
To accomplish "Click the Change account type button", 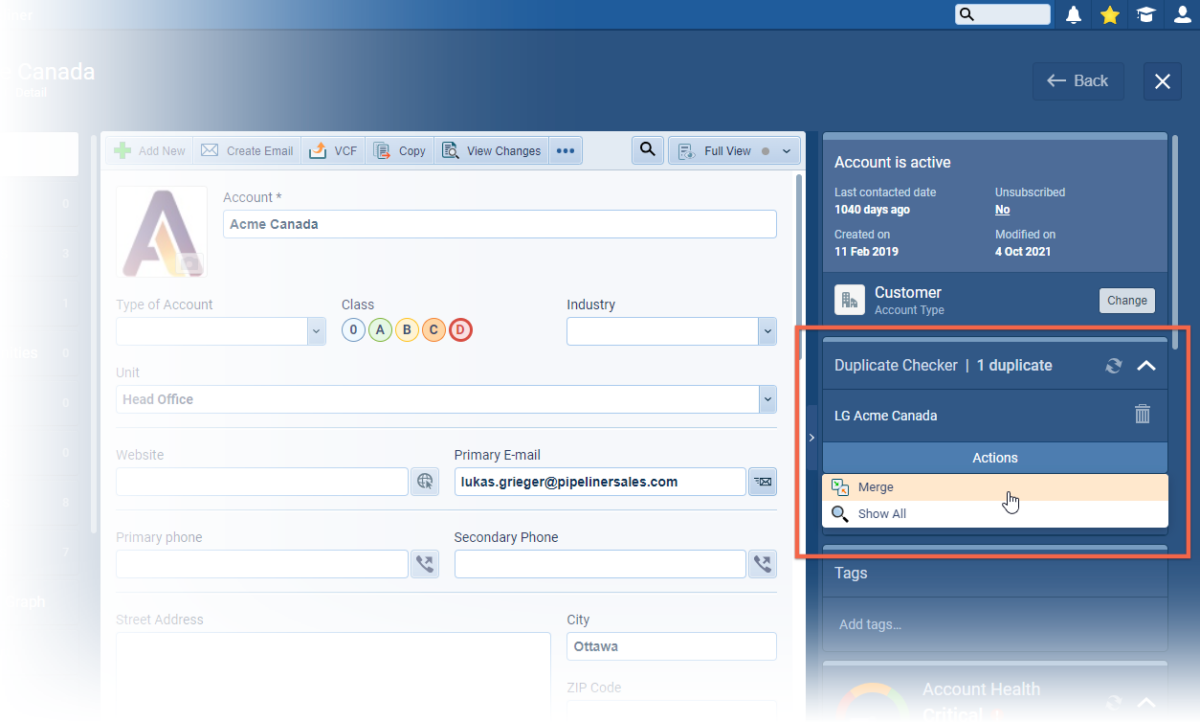I will tap(1127, 300).
